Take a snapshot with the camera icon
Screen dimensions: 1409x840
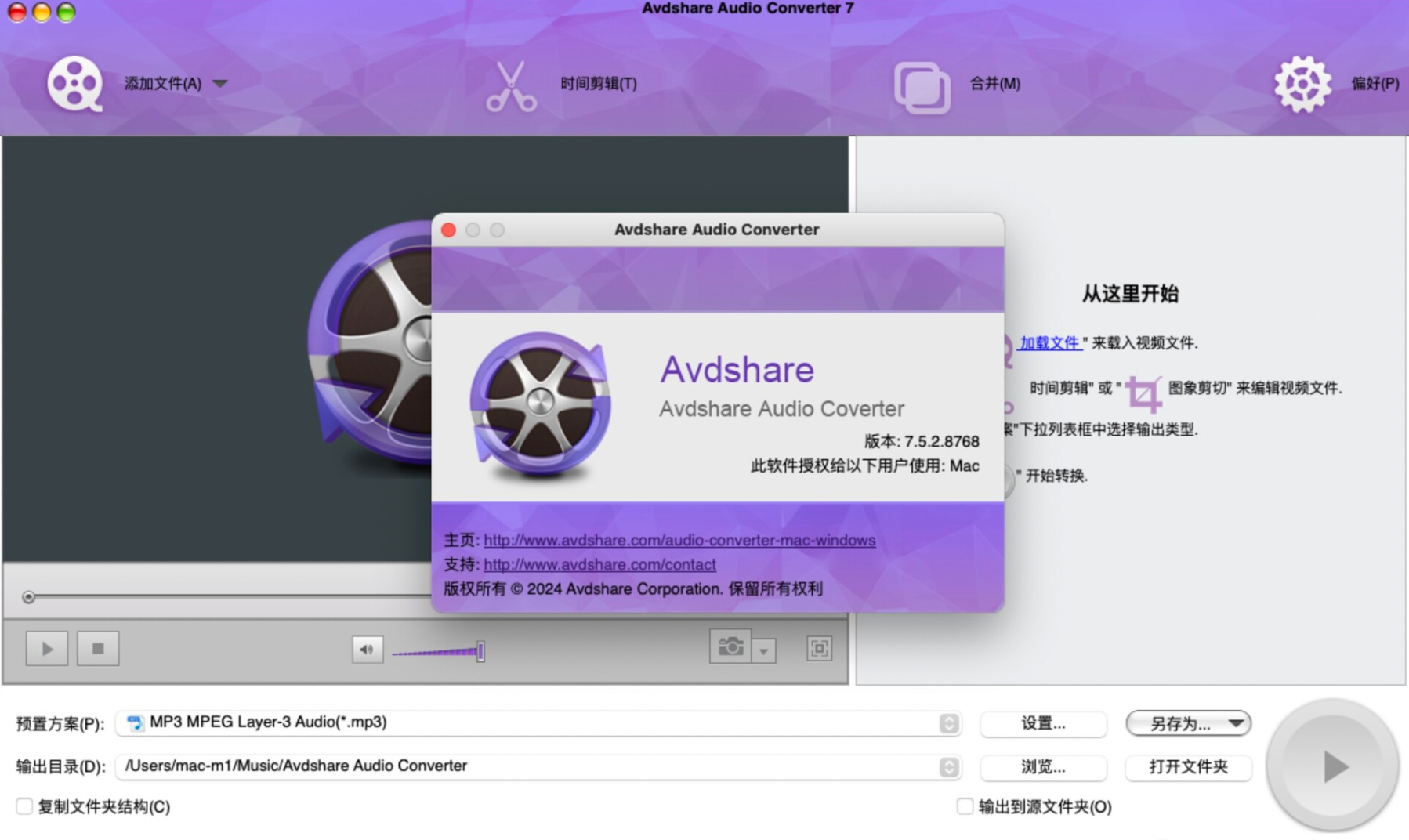(730, 646)
